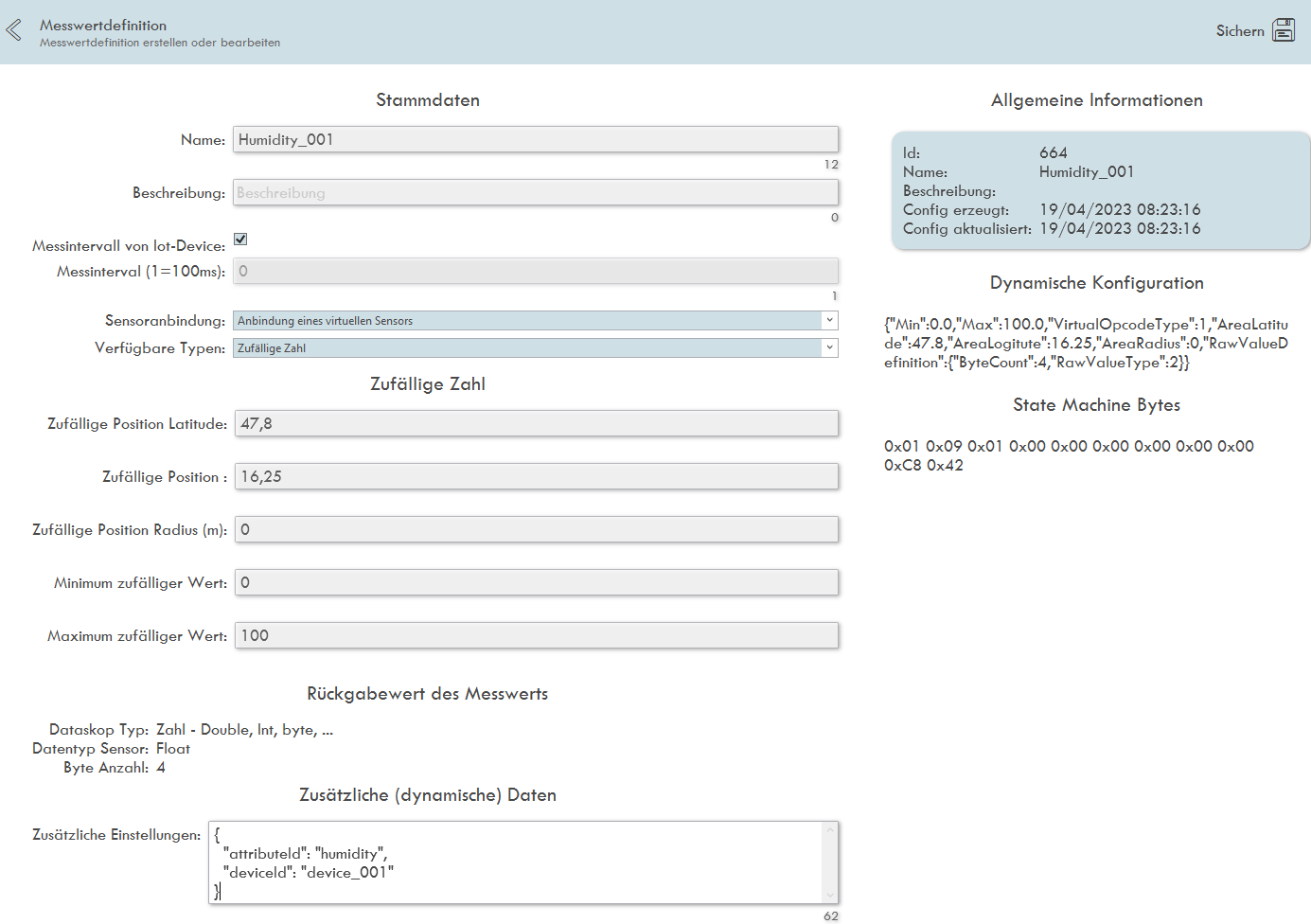1311x924 pixels.
Task: Click the Dataskop Typ value text
Action: [x=244, y=730]
